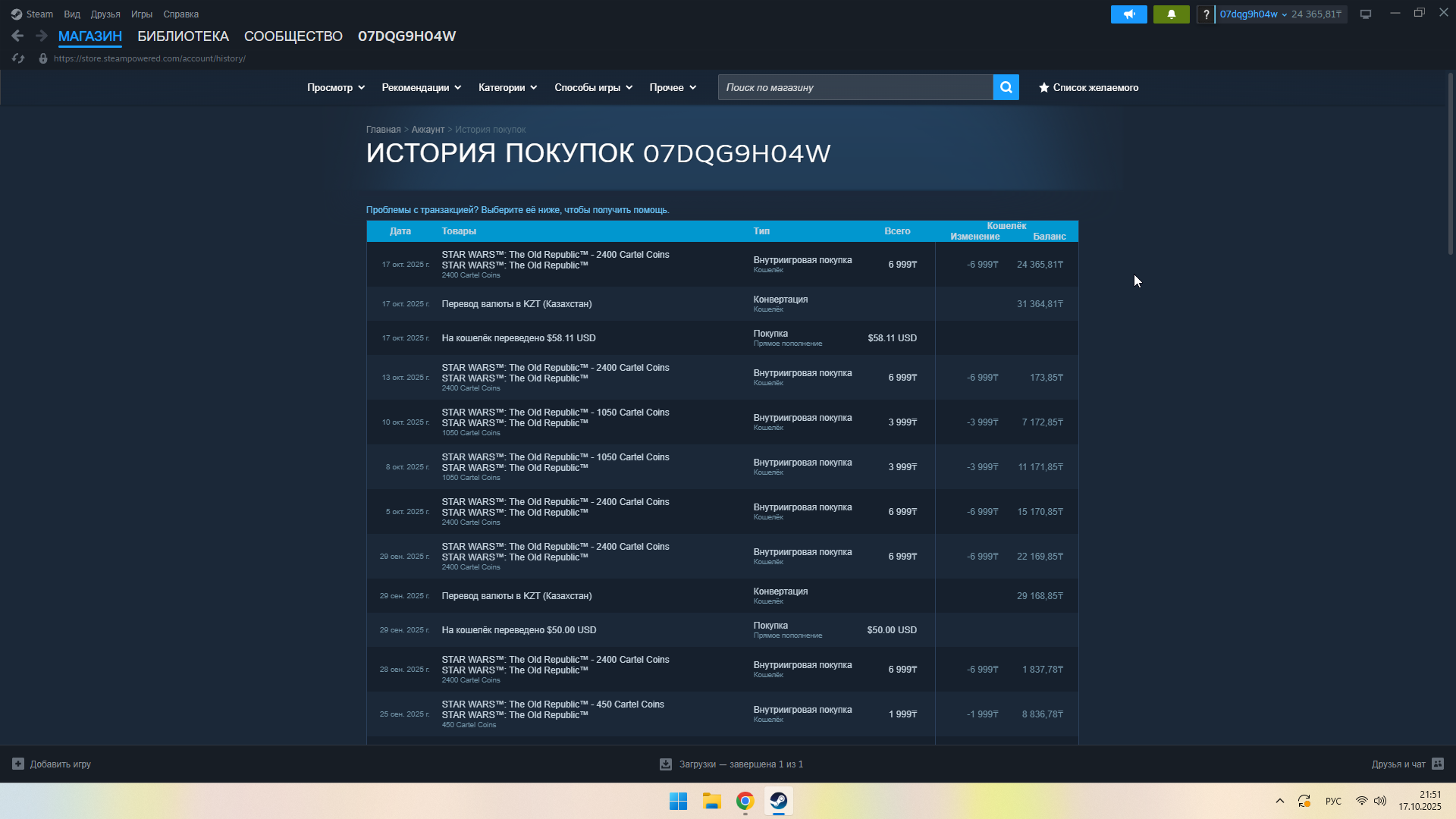Viewport: 1456px width, 819px height.
Task: Open Chrome from the Windows taskbar
Action: (x=745, y=801)
